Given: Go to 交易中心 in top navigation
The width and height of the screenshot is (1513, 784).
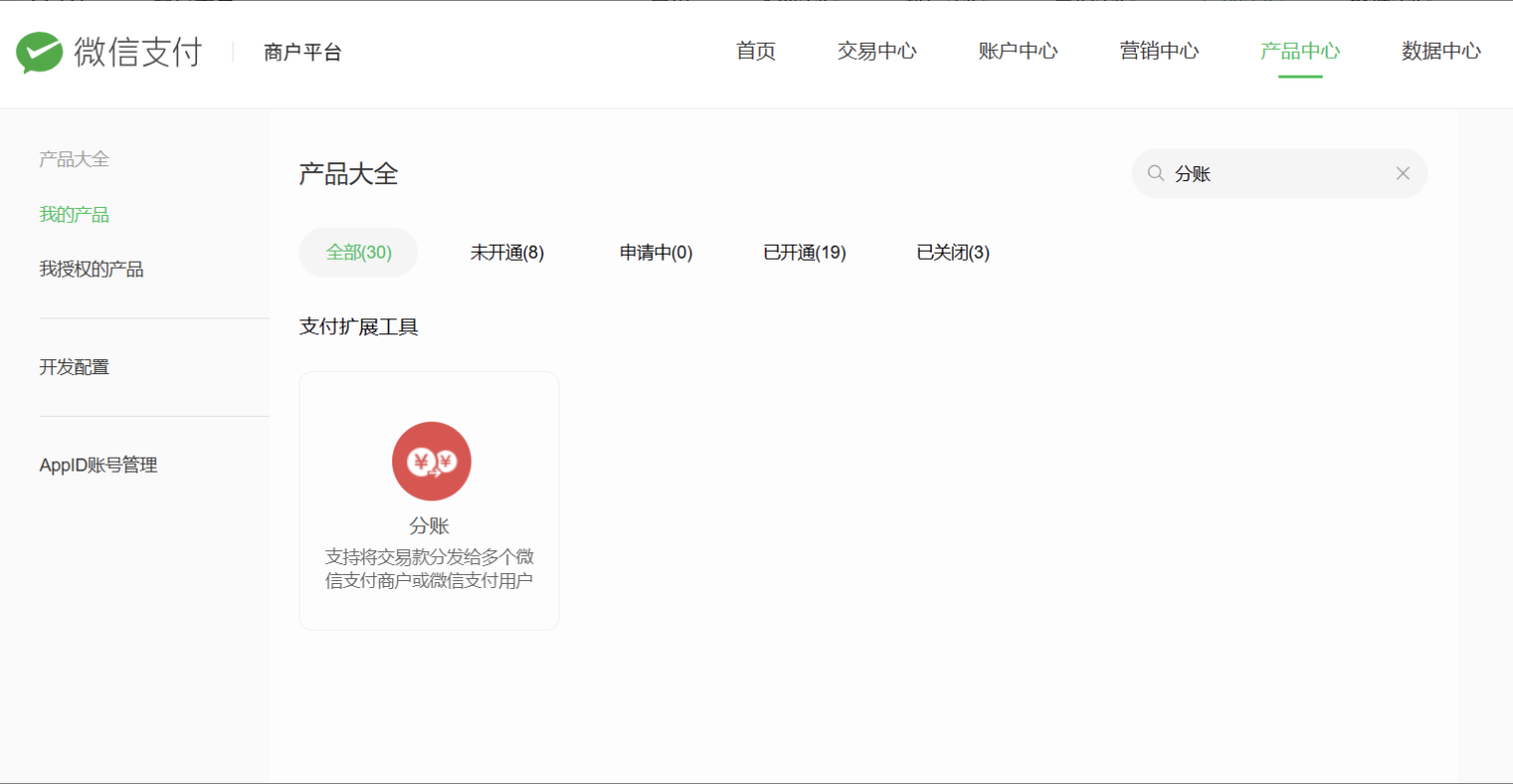Looking at the screenshot, I should [x=876, y=52].
